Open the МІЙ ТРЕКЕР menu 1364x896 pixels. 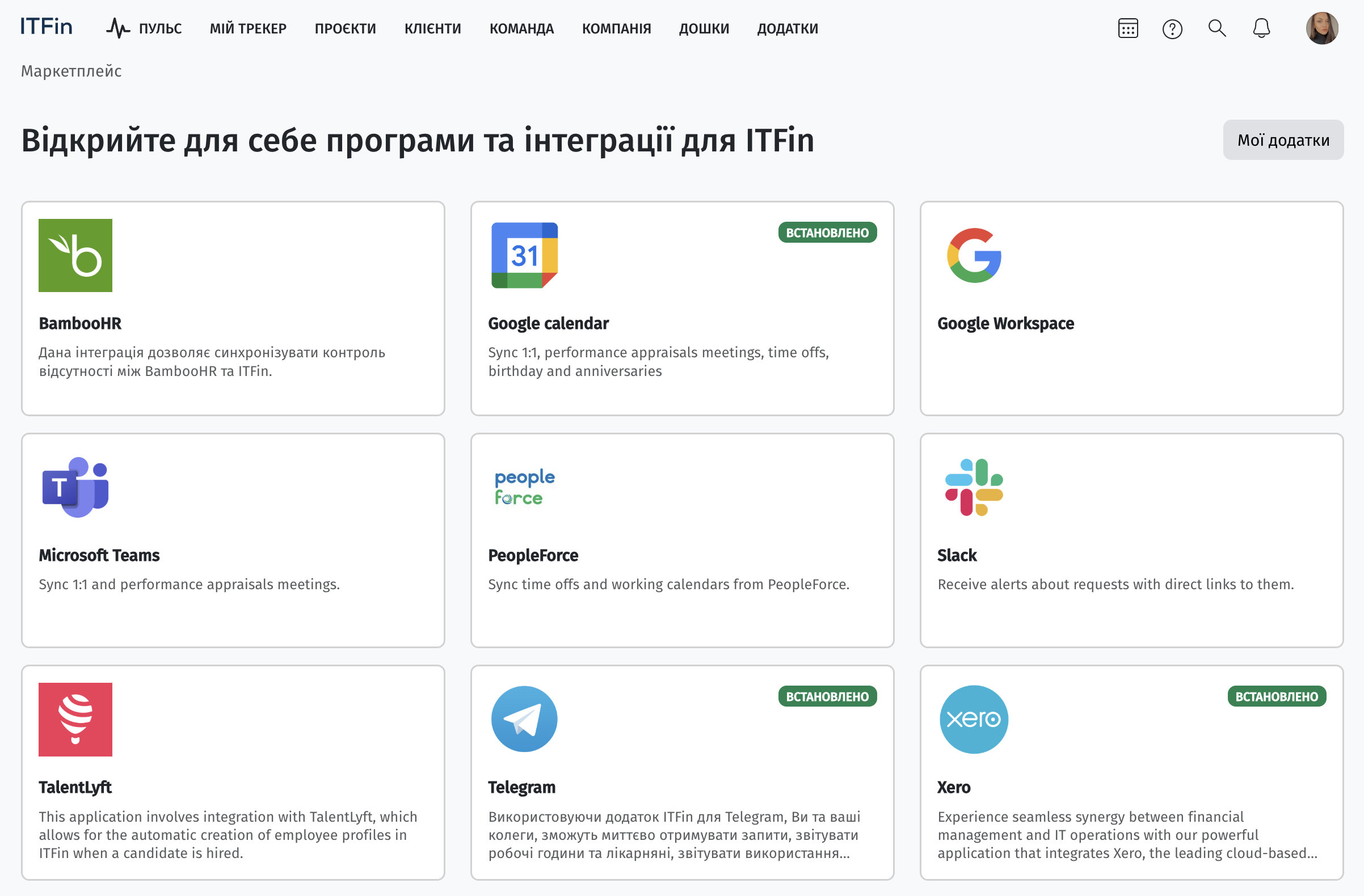[x=247, y=28]
